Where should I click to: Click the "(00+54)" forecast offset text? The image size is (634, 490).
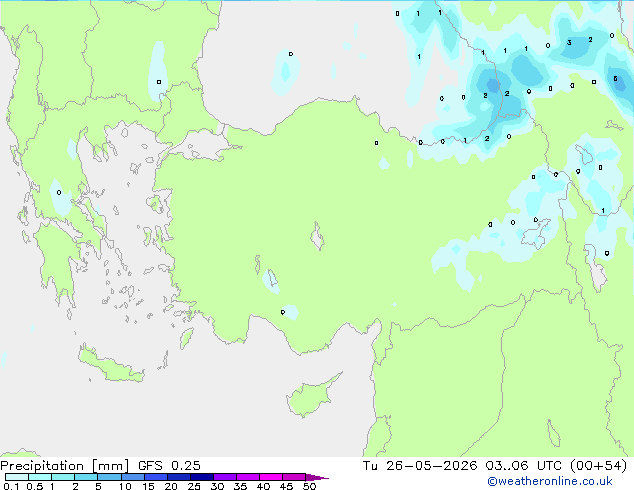click(x=598, y=466)
